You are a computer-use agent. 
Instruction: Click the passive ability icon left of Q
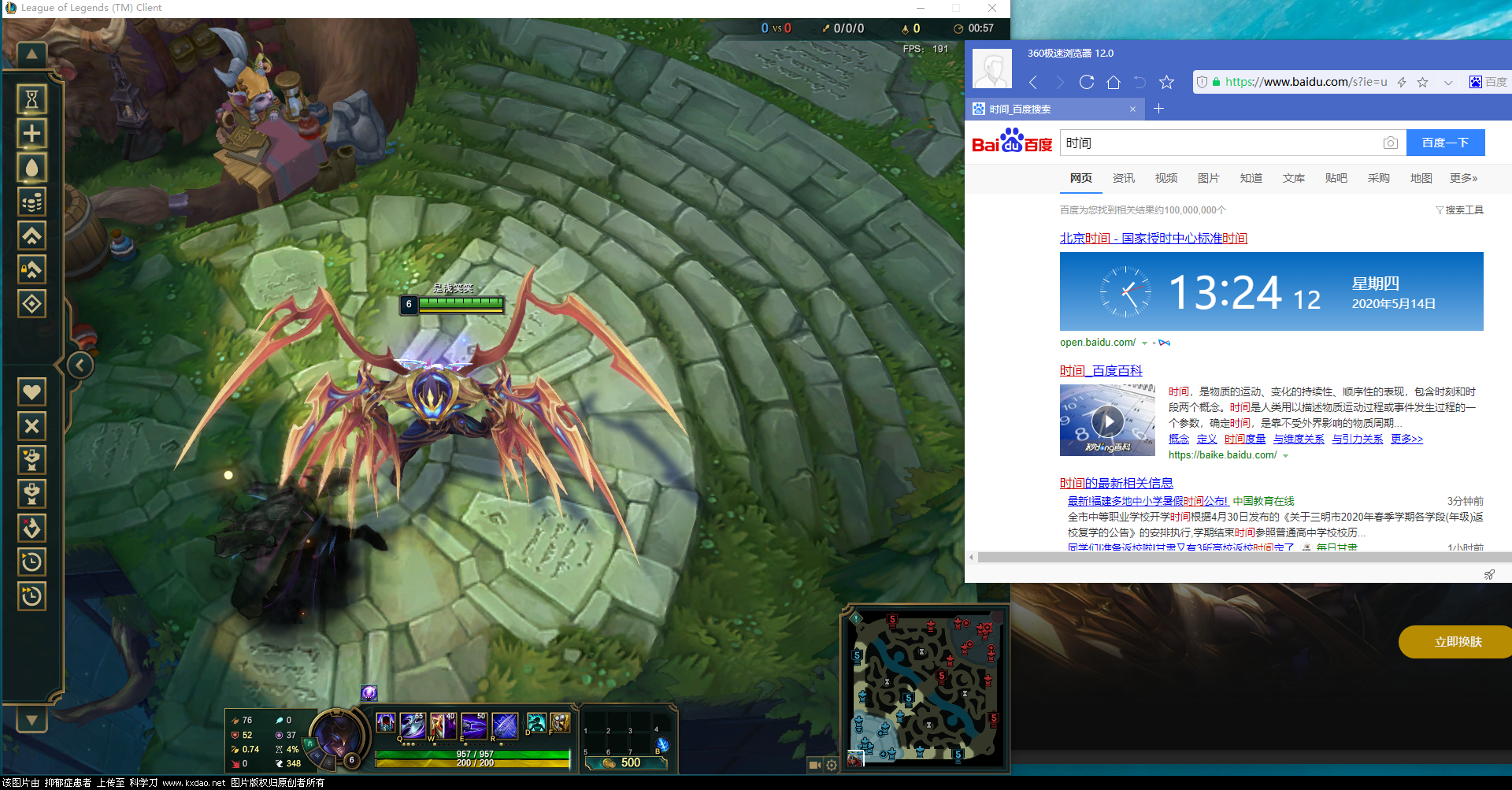(386, 722)
